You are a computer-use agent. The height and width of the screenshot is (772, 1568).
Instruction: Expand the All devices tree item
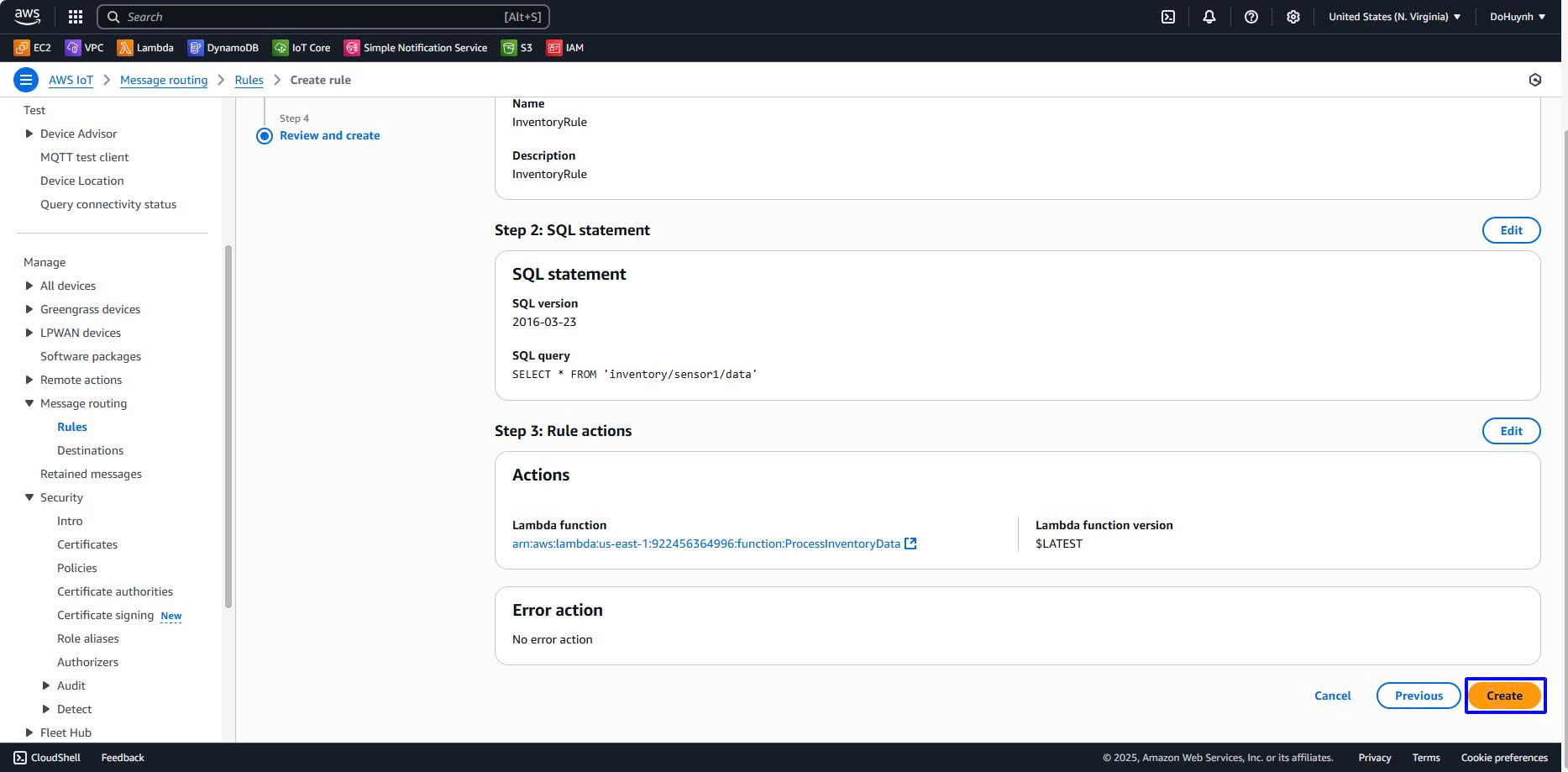point(29,286)
